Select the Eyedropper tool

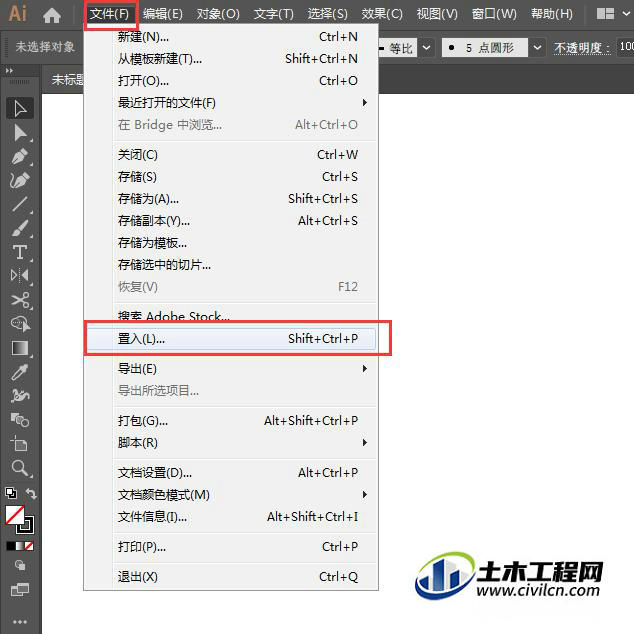pyautogui.click(x=20, y=372)
